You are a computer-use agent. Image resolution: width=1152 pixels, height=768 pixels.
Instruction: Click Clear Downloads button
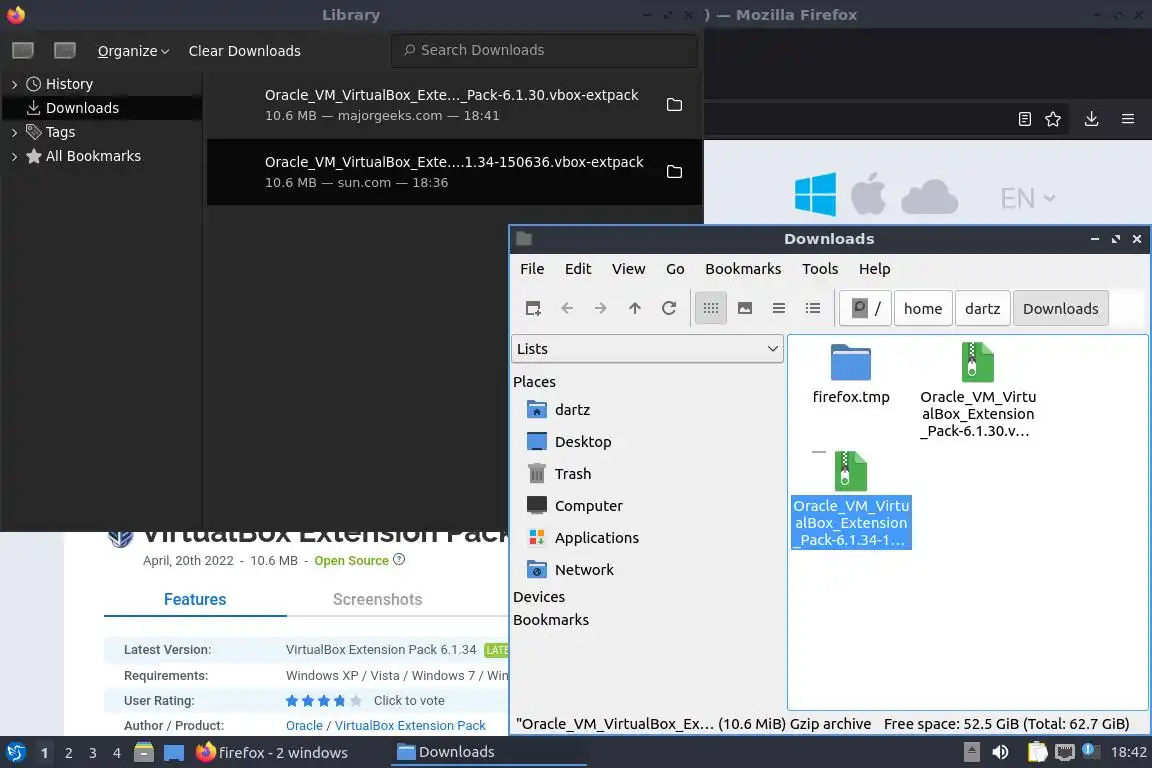click(245, 51)
